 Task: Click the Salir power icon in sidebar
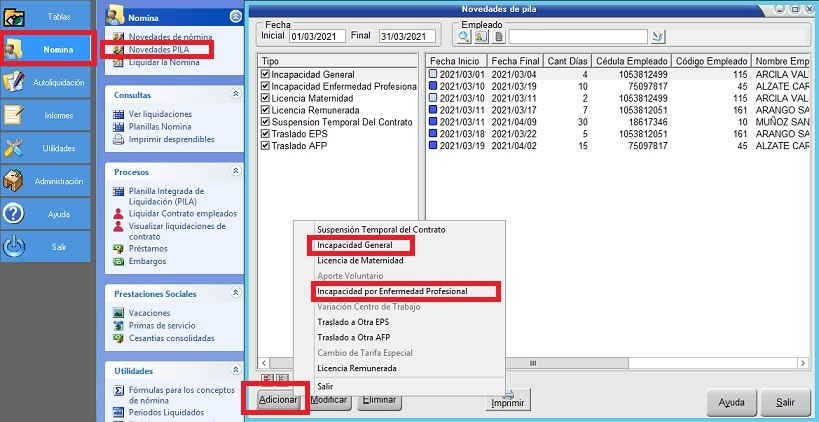[15, 247]
